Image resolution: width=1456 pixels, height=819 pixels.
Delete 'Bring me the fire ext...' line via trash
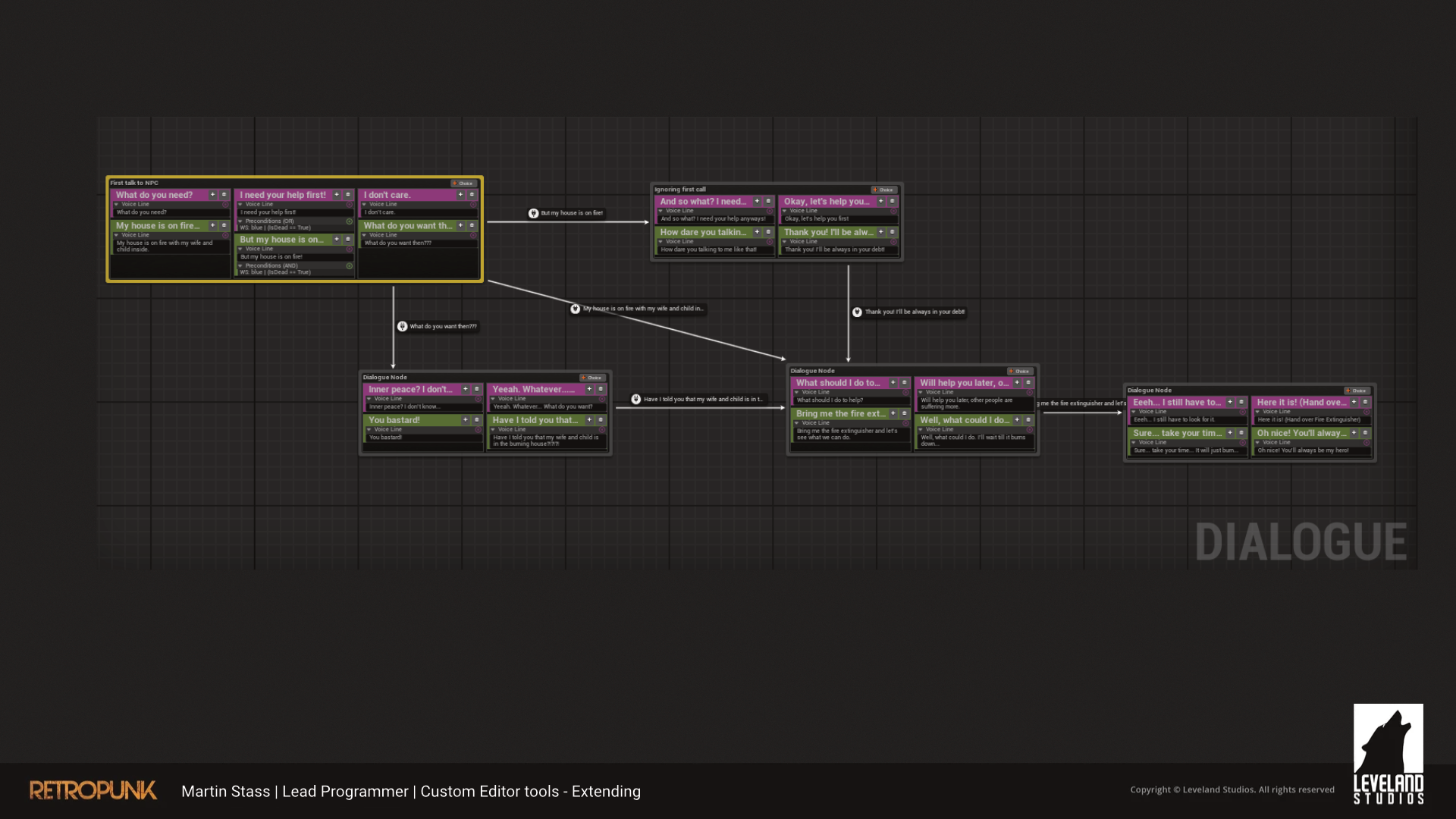tap(905, 414)
